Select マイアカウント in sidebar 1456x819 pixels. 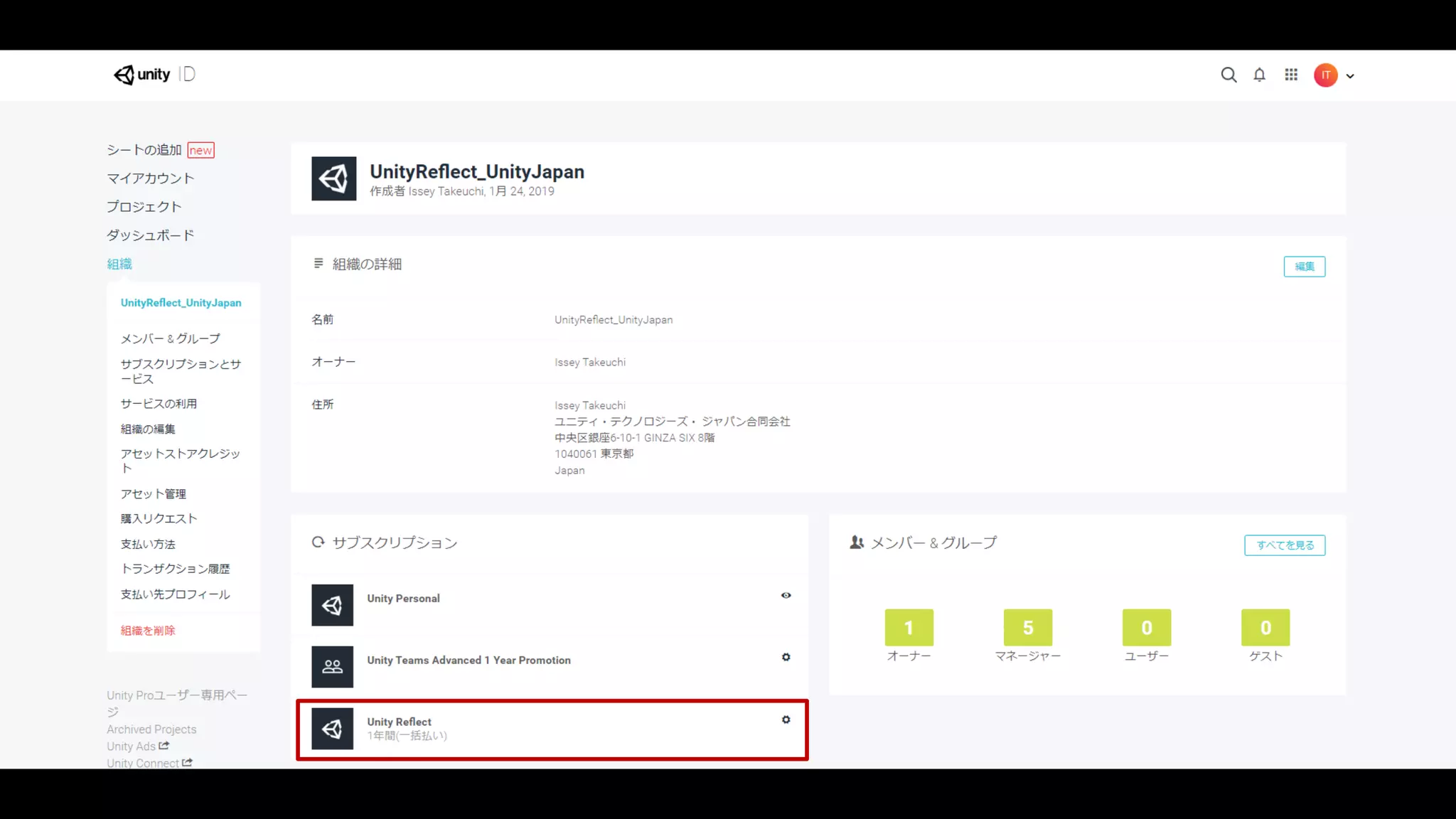tap(150, 178)
